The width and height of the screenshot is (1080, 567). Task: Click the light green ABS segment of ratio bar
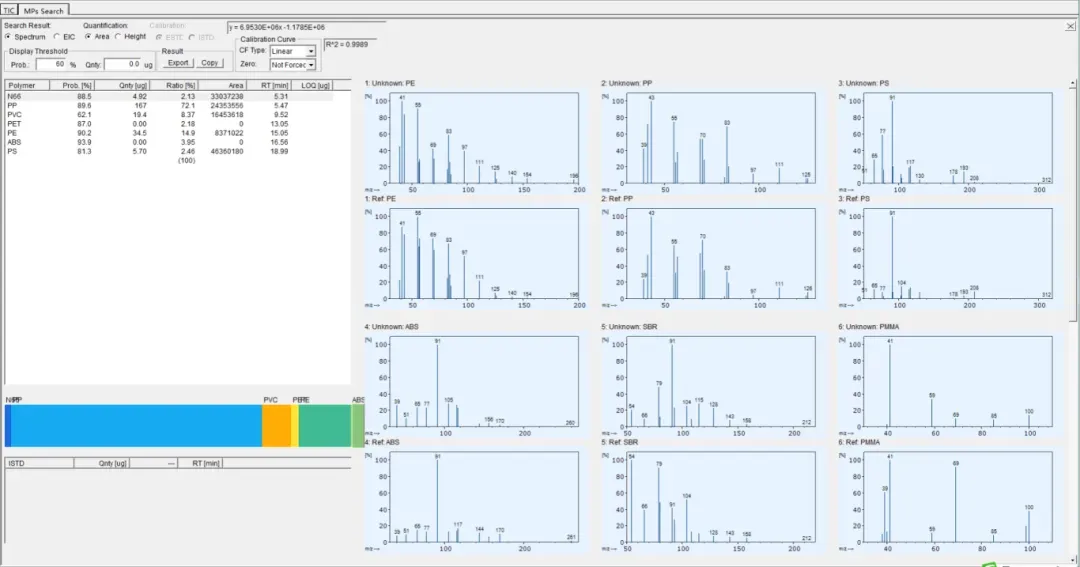(357, 426)
